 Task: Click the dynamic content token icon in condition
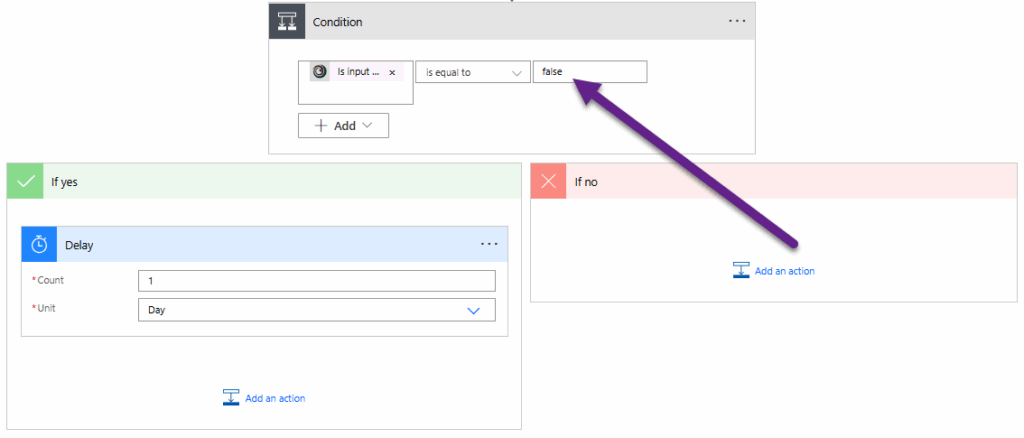point(320,72)
